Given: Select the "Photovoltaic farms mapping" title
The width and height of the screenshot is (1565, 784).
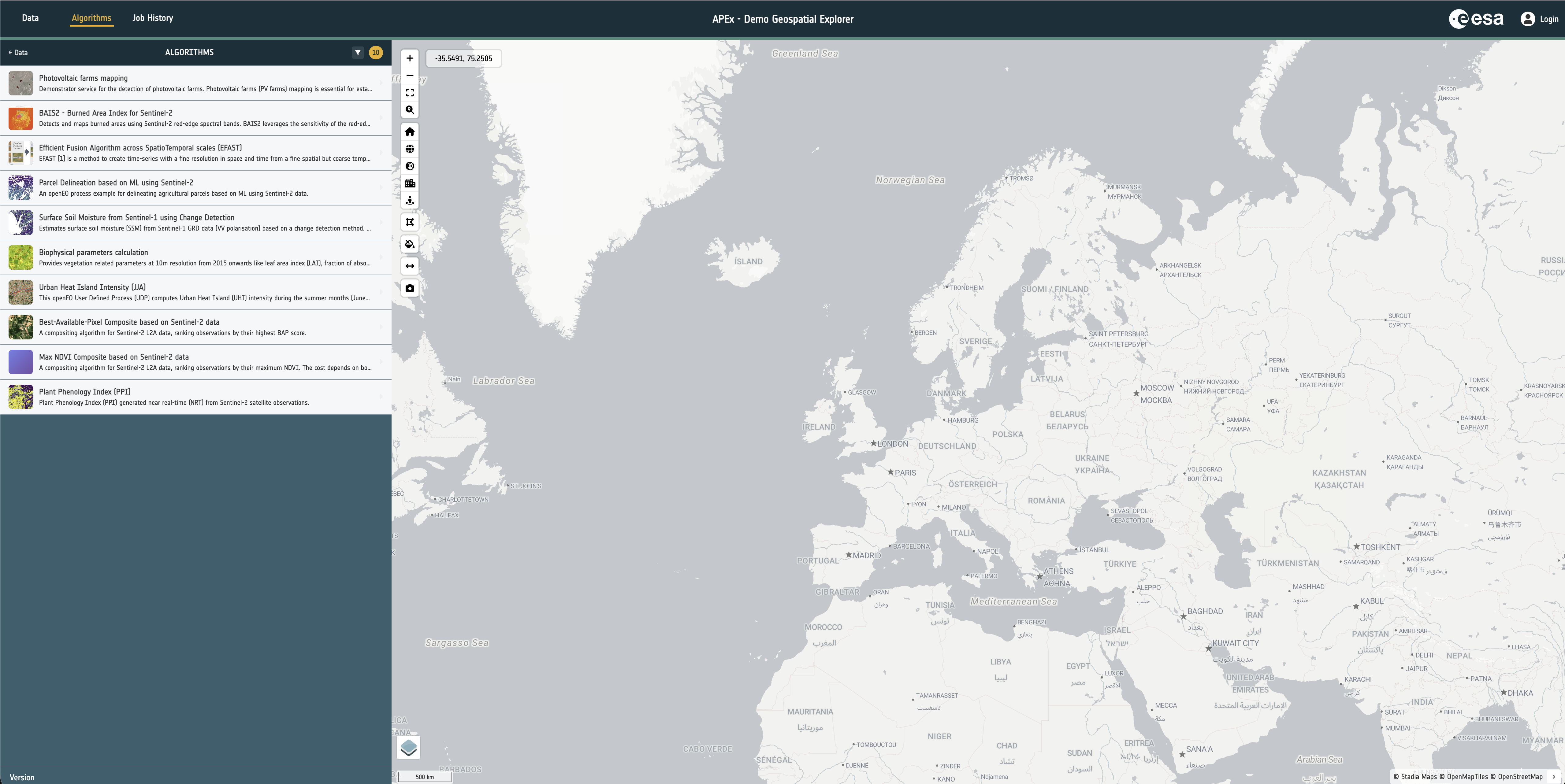Looking at the screenshot, I should tap(83, 78).
